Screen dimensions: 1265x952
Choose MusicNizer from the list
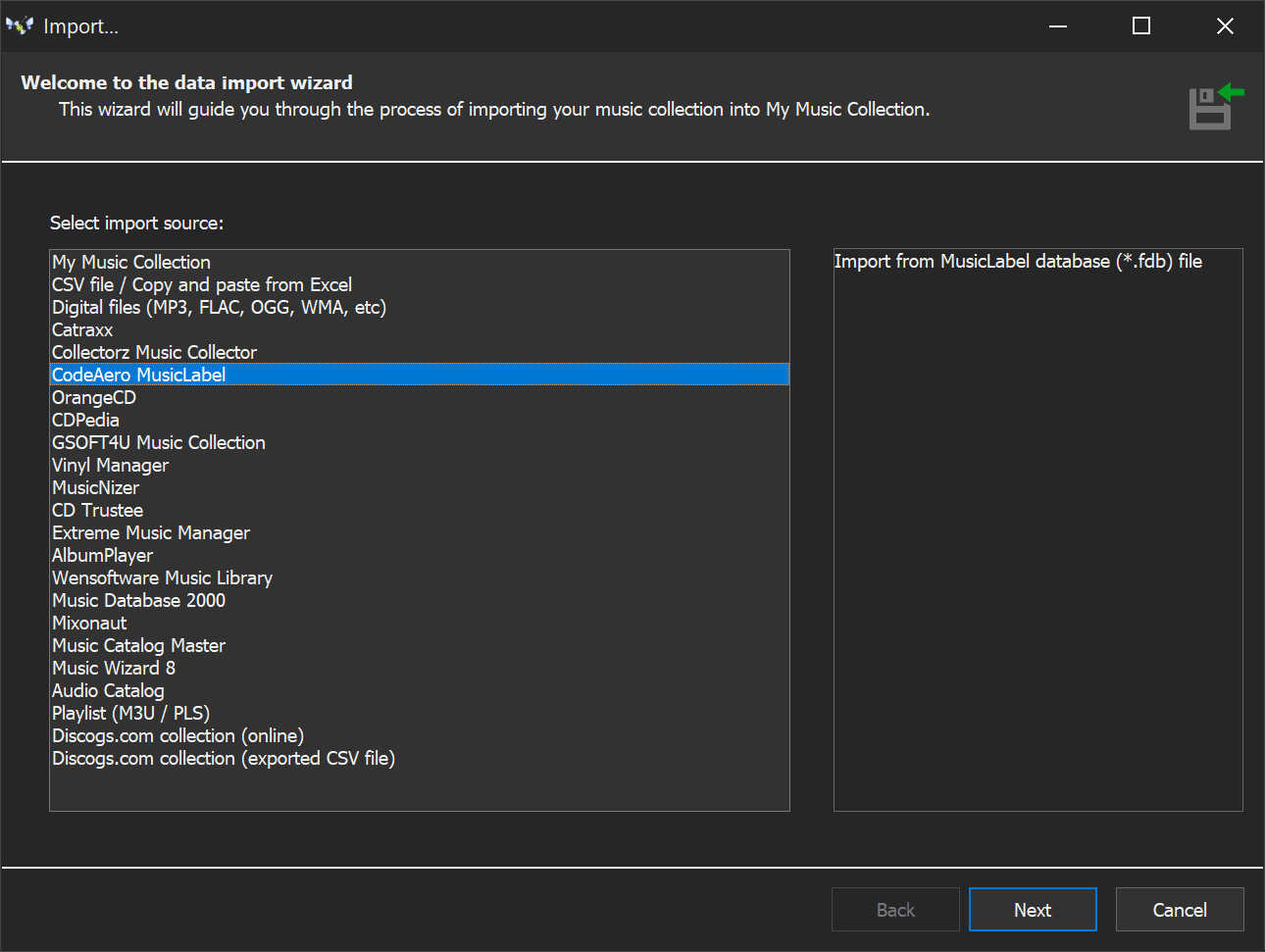click(420, 487)
